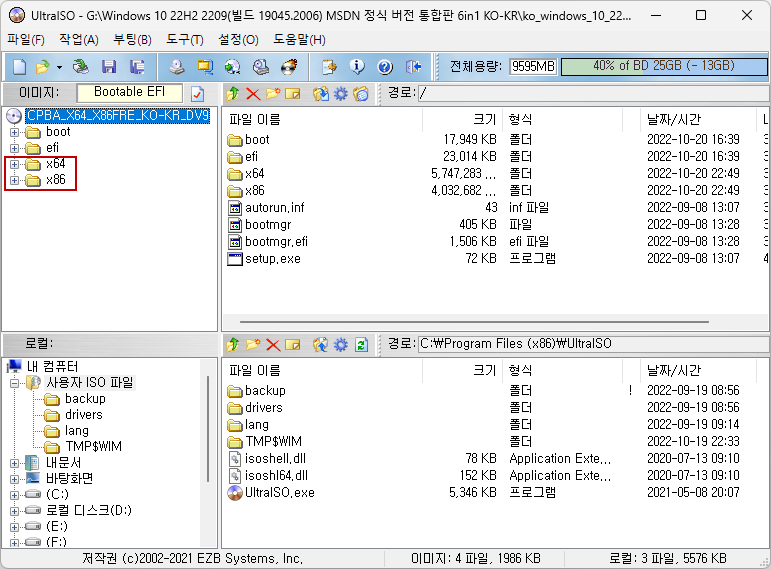
Task: Click red X delete in local pane toolbar
Action: (273, 345)
